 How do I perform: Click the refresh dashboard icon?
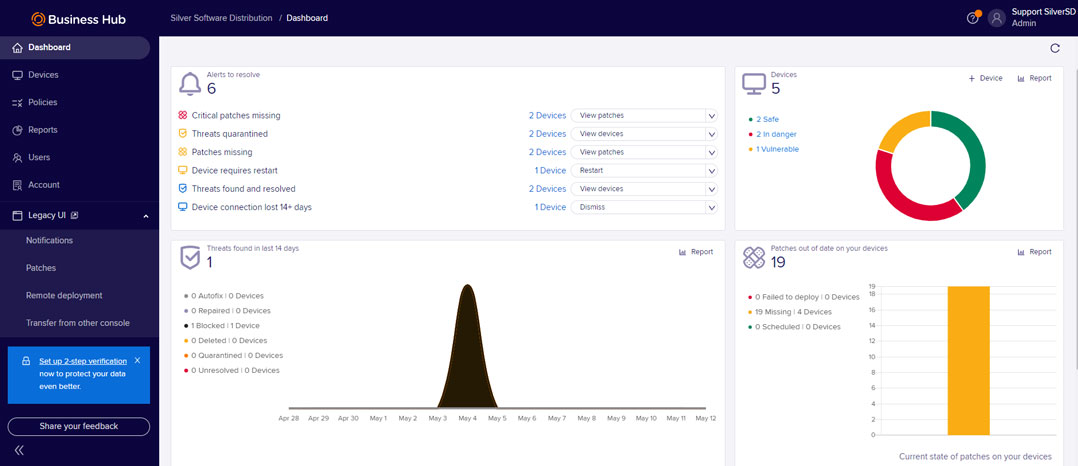(1055, 48)
